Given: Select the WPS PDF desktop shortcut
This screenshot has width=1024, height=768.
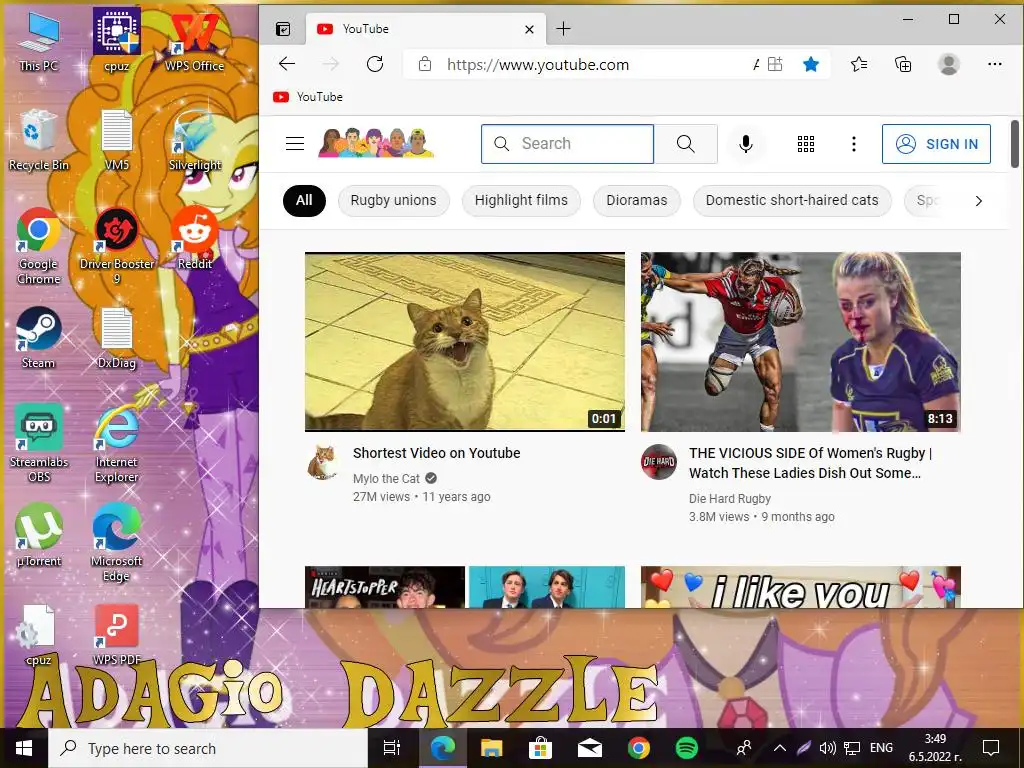Looking at the screenshot, I should point(117,635).
